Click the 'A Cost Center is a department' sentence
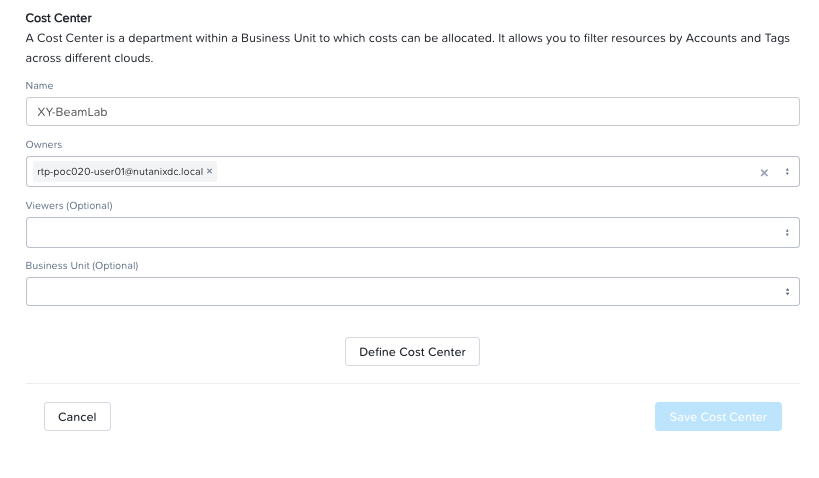Image resolution: width=819 pixels, height=478 pixels. [407, 38]
